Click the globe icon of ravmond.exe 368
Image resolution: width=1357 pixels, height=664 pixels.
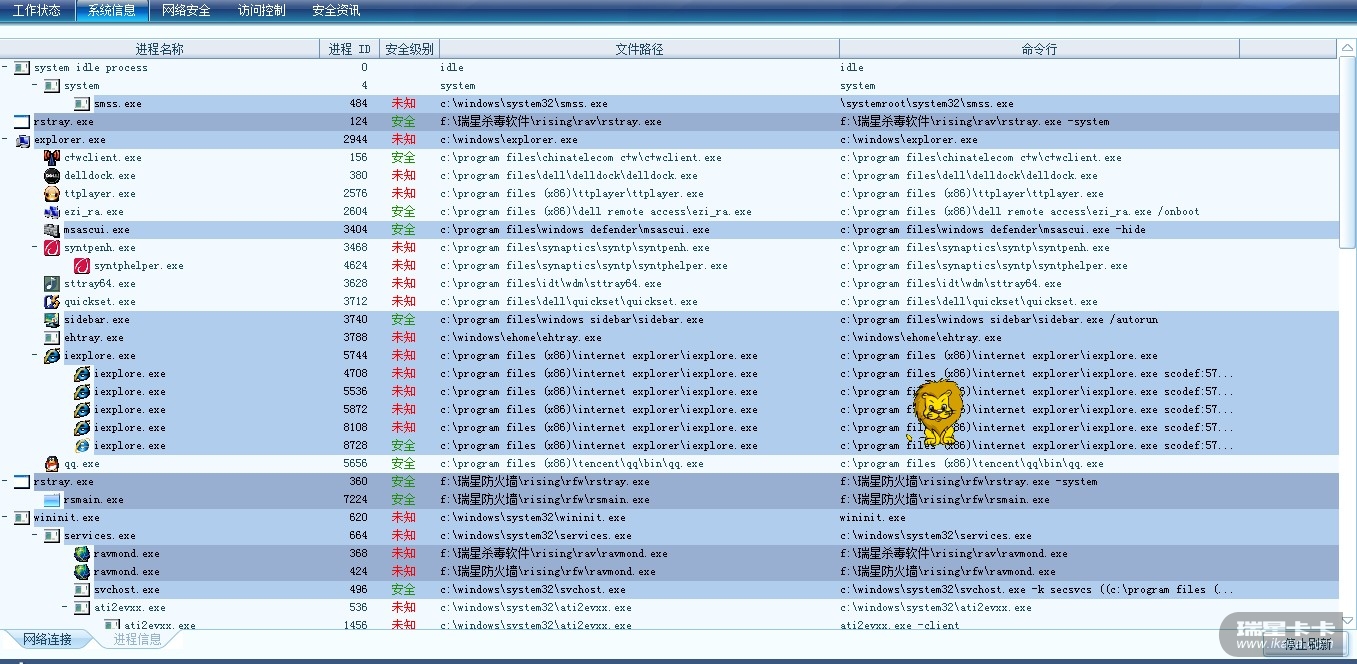pyautogui.click(x=82, y=554)
